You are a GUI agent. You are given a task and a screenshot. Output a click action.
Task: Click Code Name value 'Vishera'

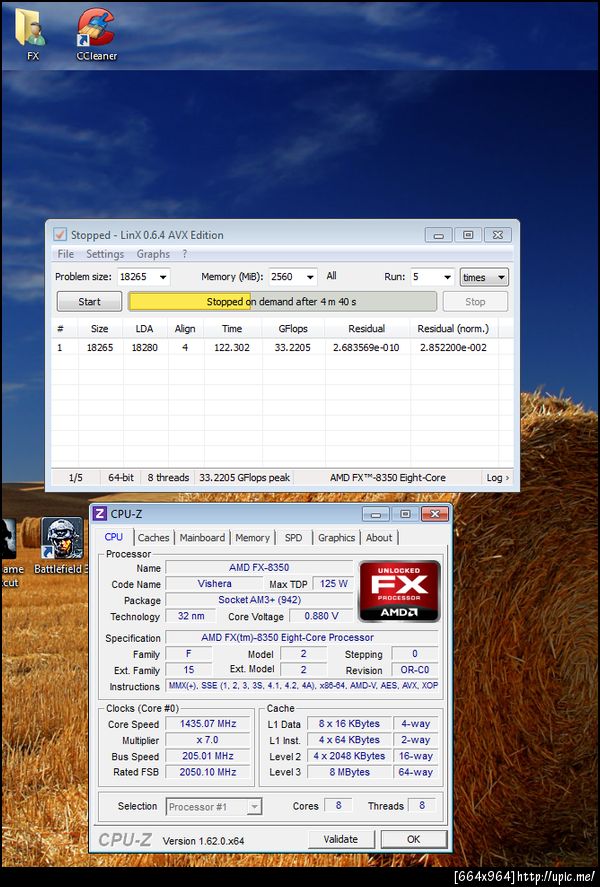coord(214,584)
